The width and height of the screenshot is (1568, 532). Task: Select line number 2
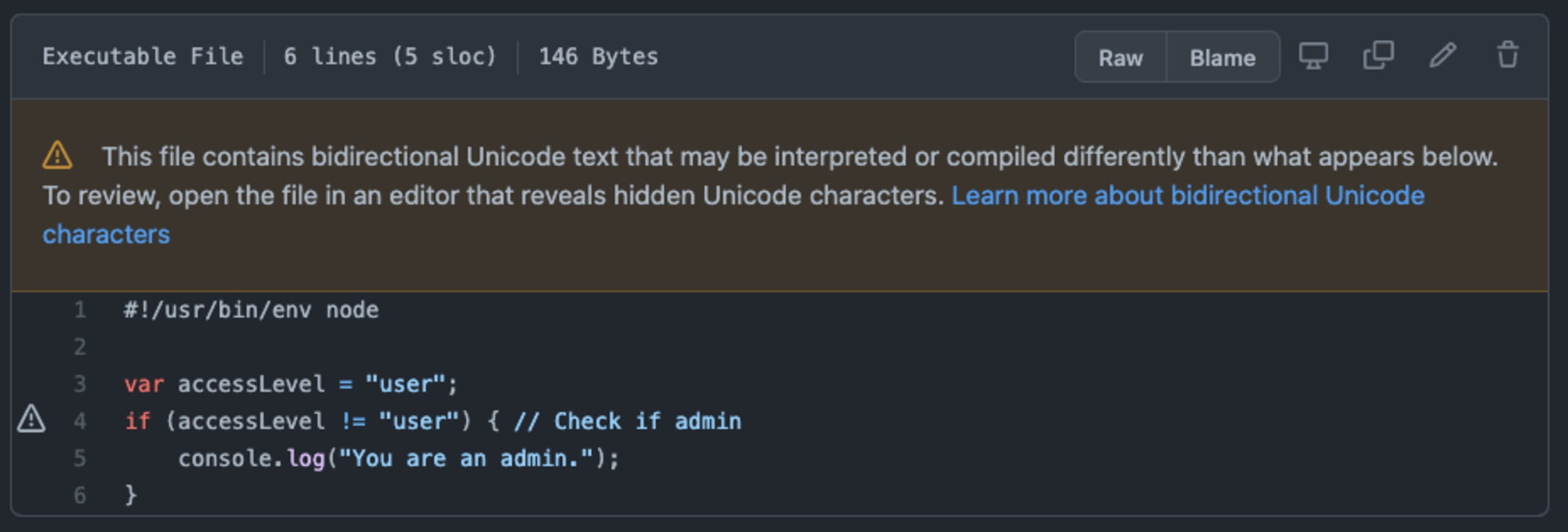(x=80, y=347)
